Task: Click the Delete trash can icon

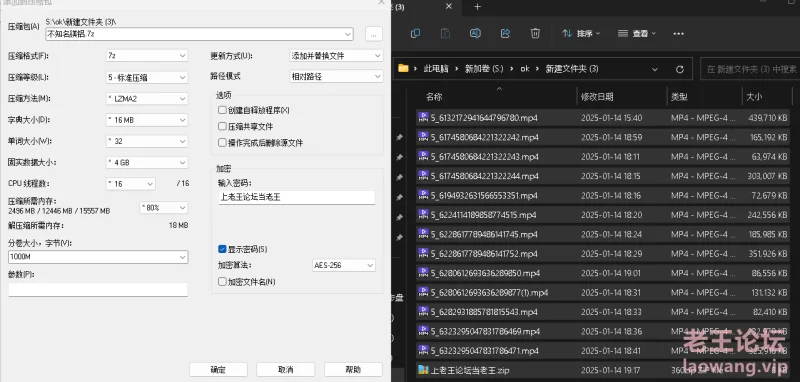Action: 535,34
